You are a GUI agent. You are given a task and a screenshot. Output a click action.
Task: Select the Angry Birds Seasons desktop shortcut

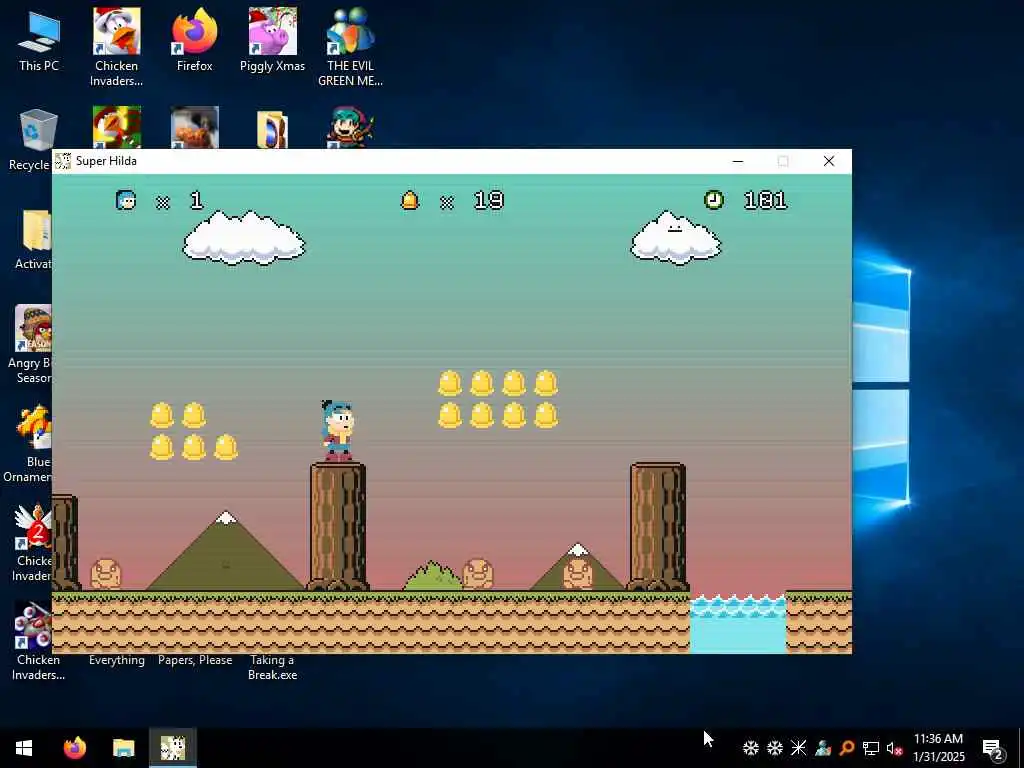pos(31,345)
